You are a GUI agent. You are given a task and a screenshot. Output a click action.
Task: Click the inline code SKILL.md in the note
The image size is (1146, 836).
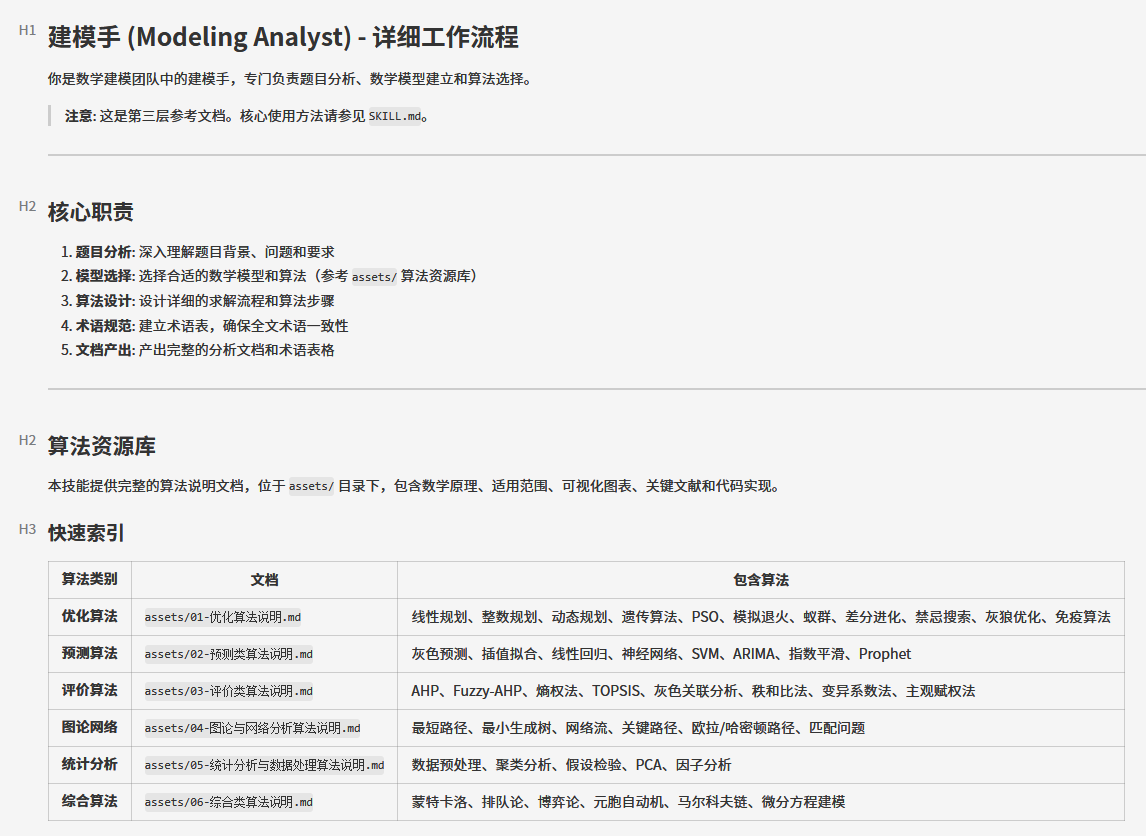[395, 116]
